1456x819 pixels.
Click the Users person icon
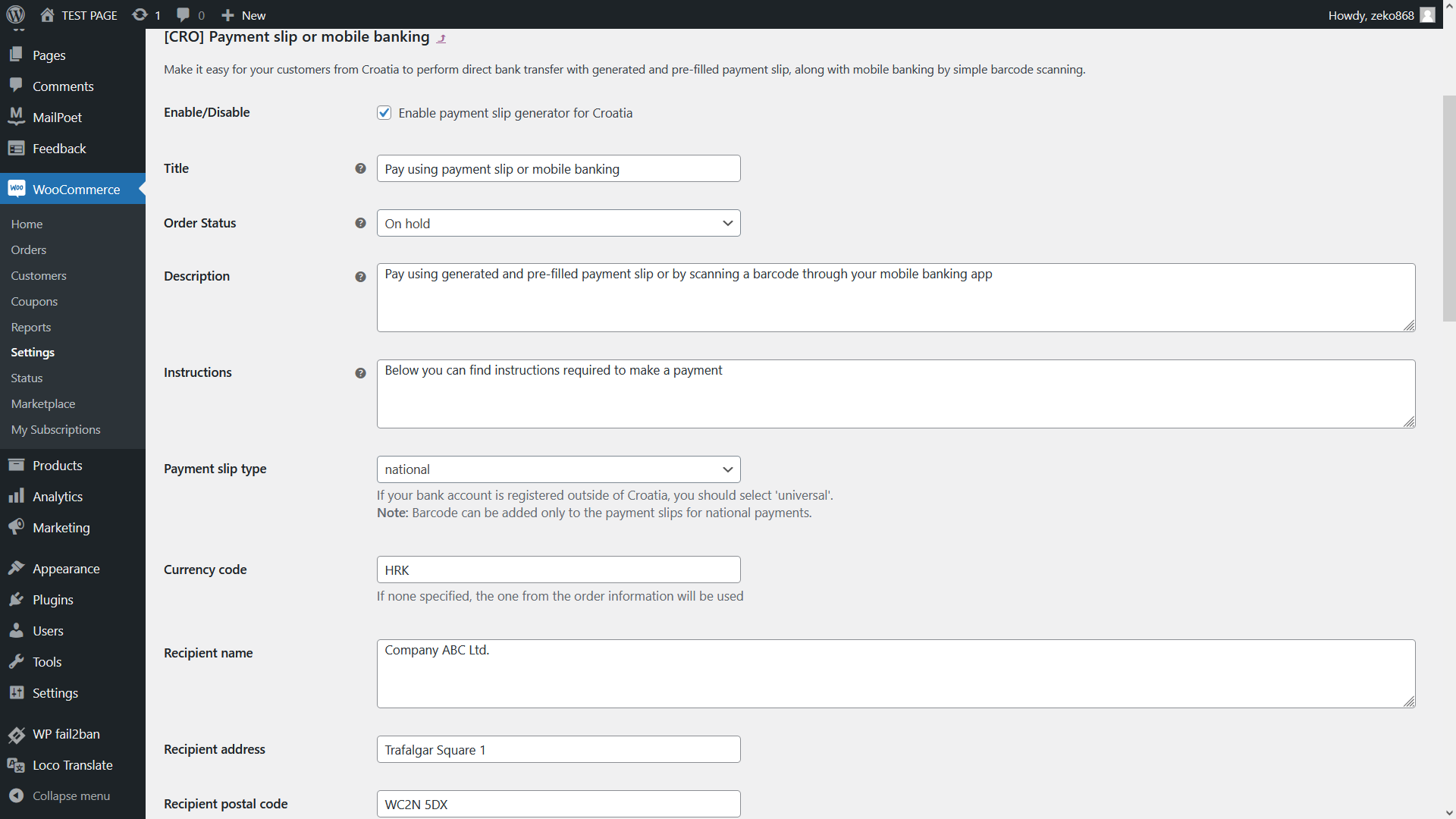[16, 630]
